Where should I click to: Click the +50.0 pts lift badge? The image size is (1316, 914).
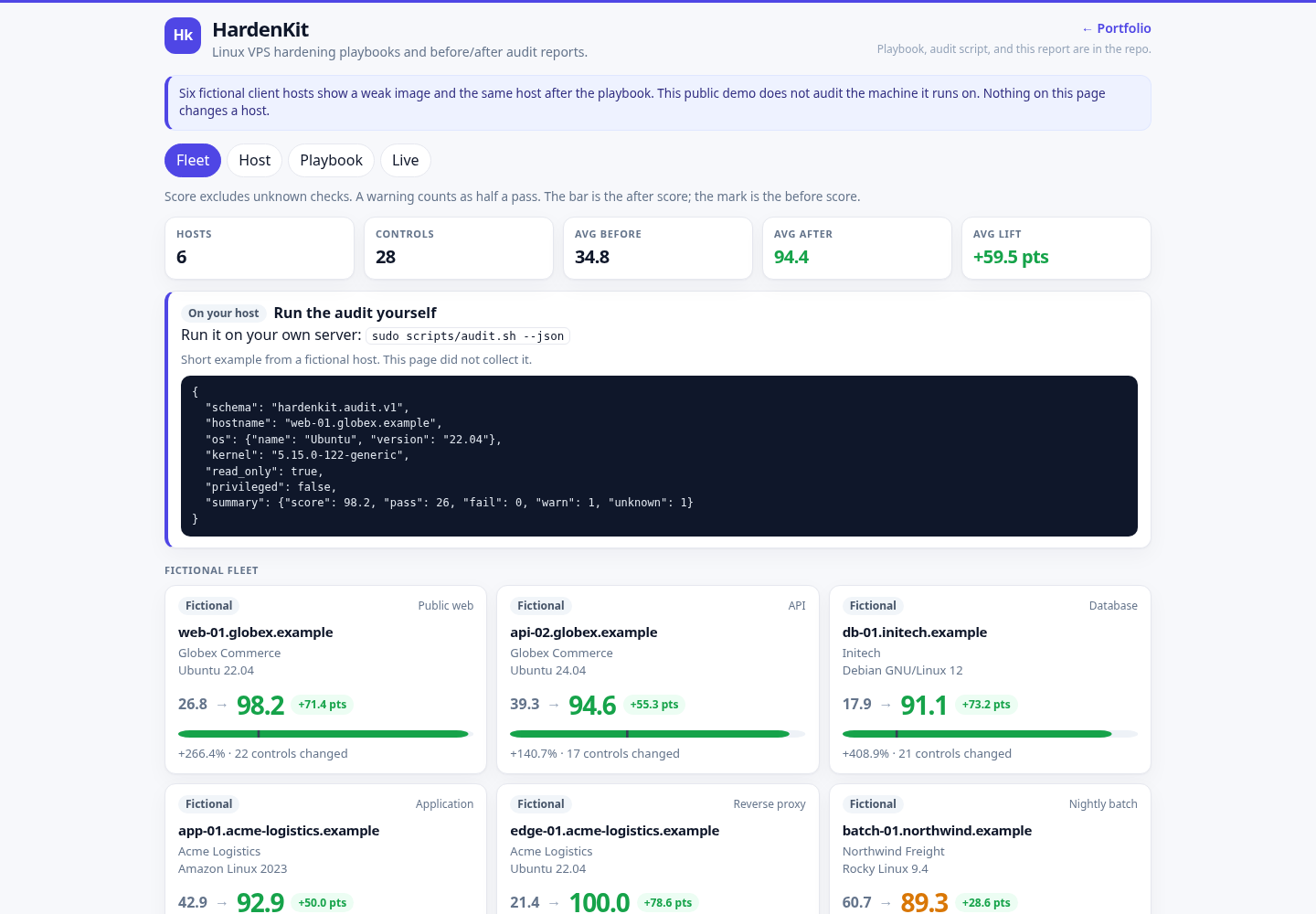tap(323, 903)
